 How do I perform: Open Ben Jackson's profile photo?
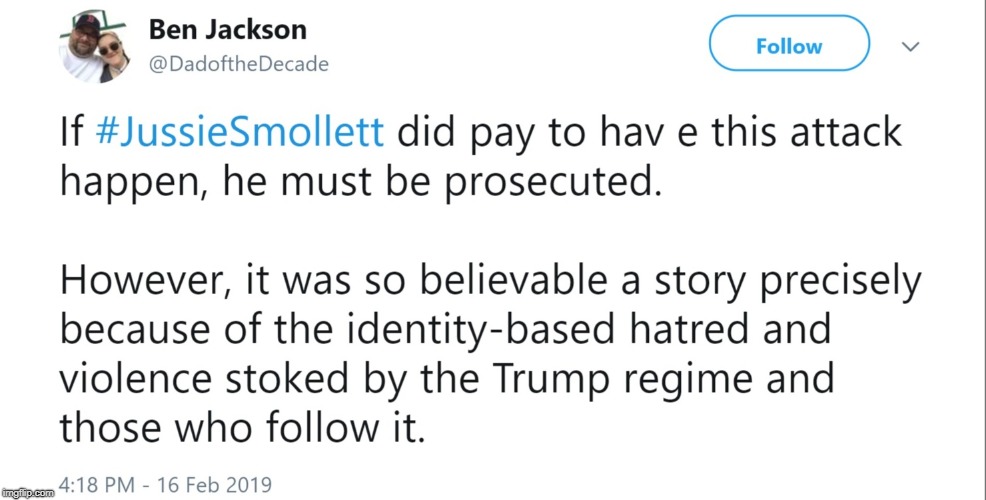(98, 47)
